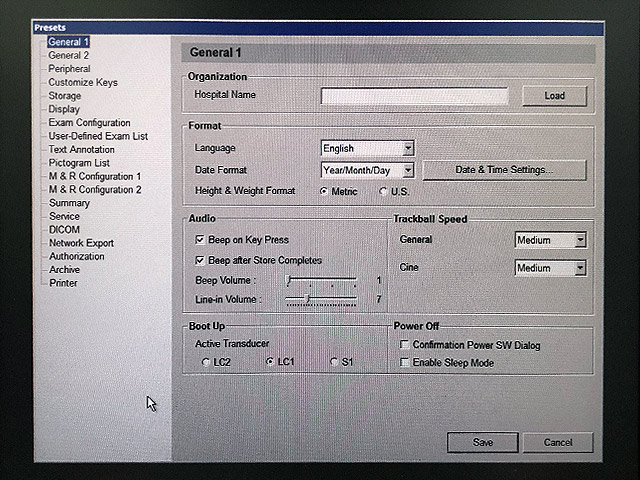Open Archive settings page
Screen dimensions: 640x480
[x=64, y=270]
